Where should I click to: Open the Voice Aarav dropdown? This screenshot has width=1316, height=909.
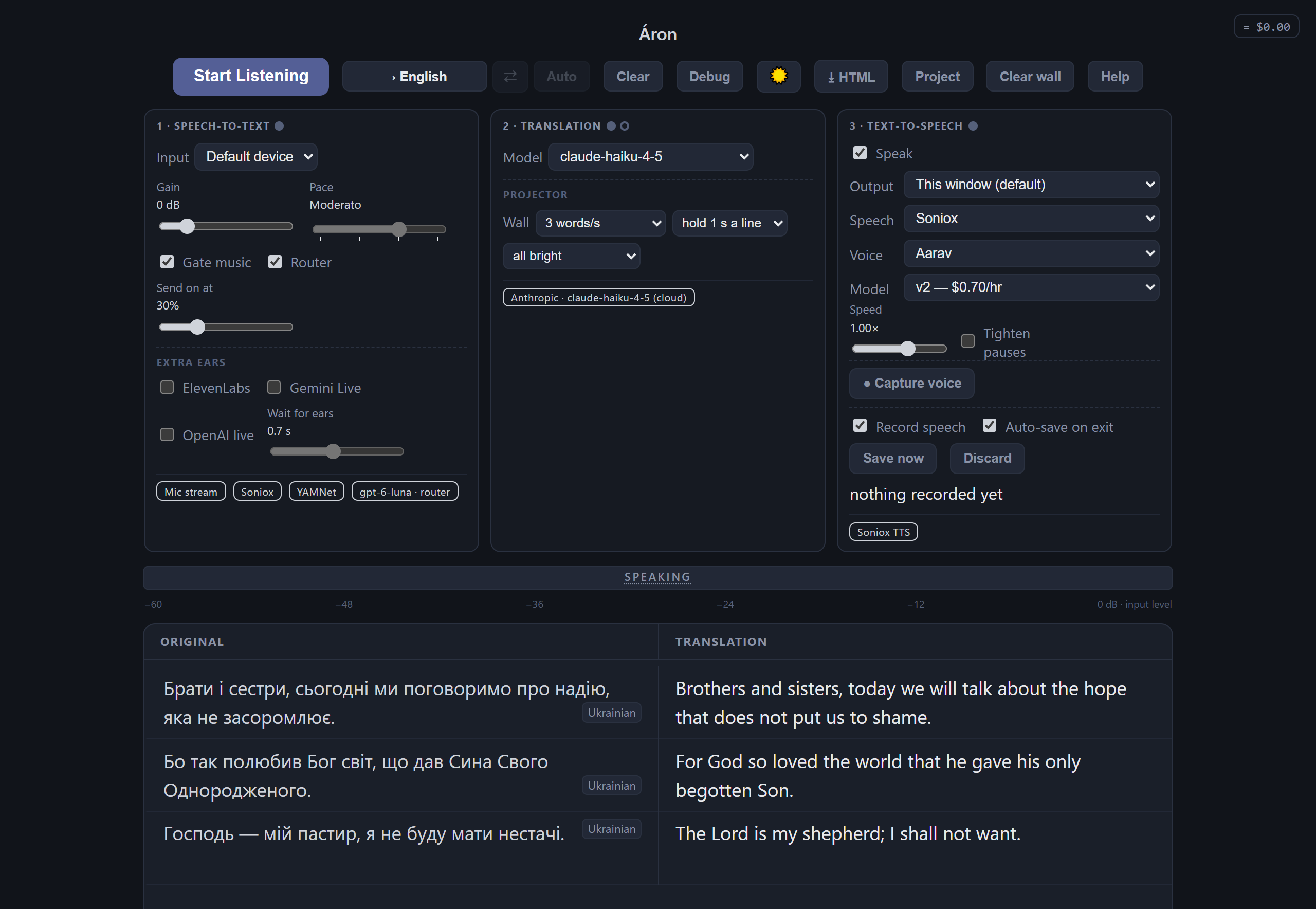pos(1031,253)
